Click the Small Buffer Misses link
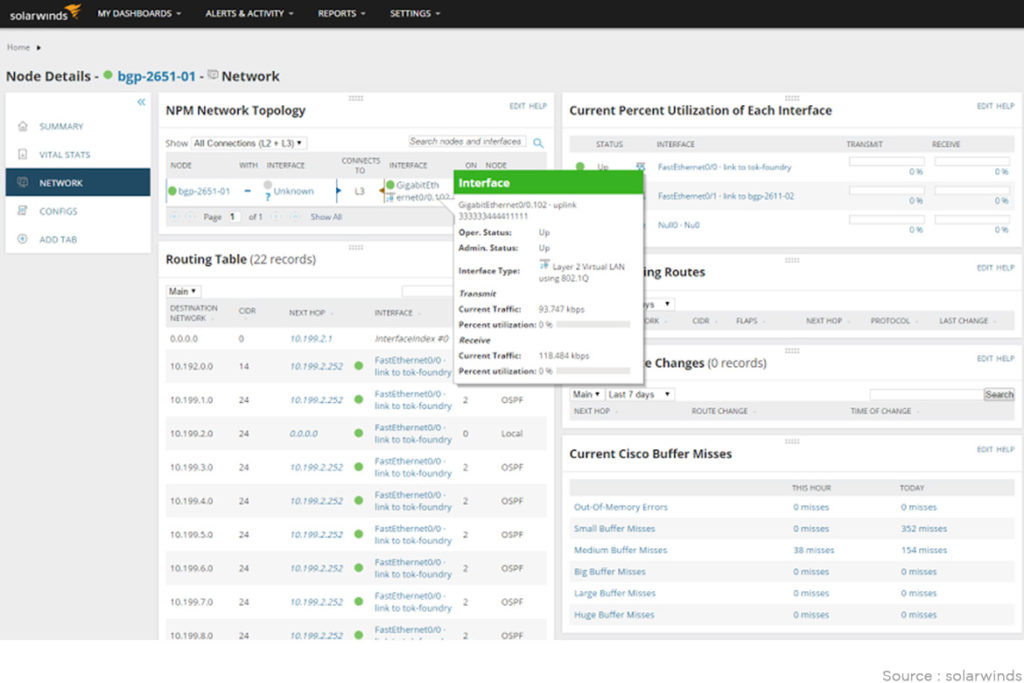 click(614, 528)
